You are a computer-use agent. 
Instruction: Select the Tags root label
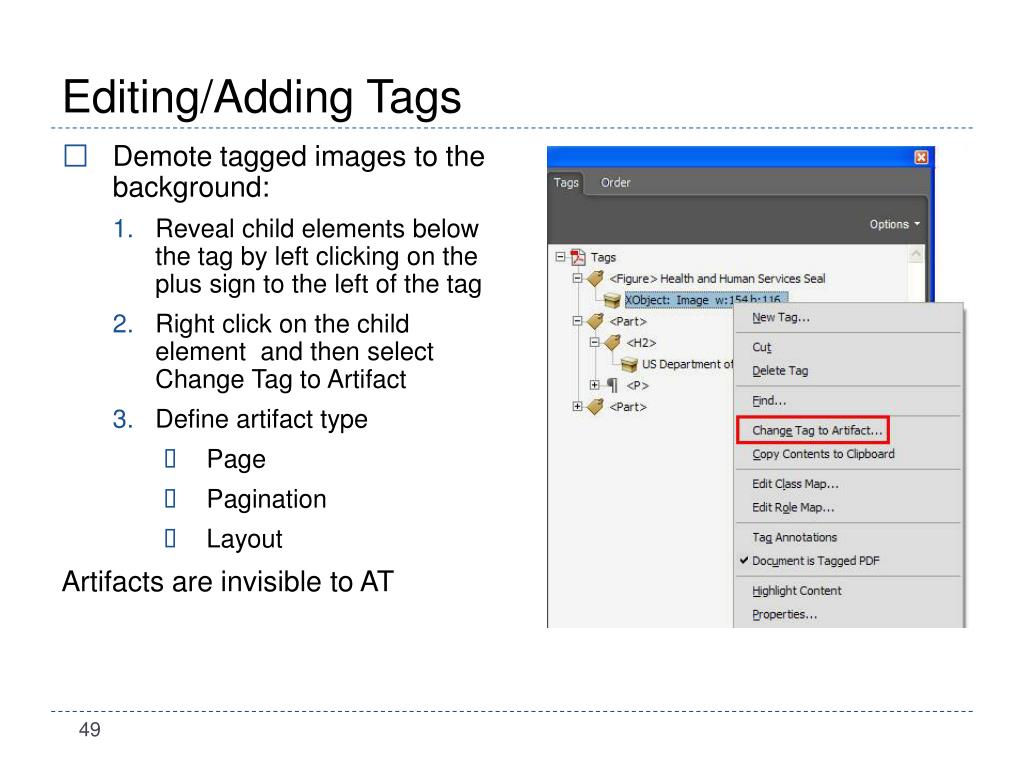(603, 257)
